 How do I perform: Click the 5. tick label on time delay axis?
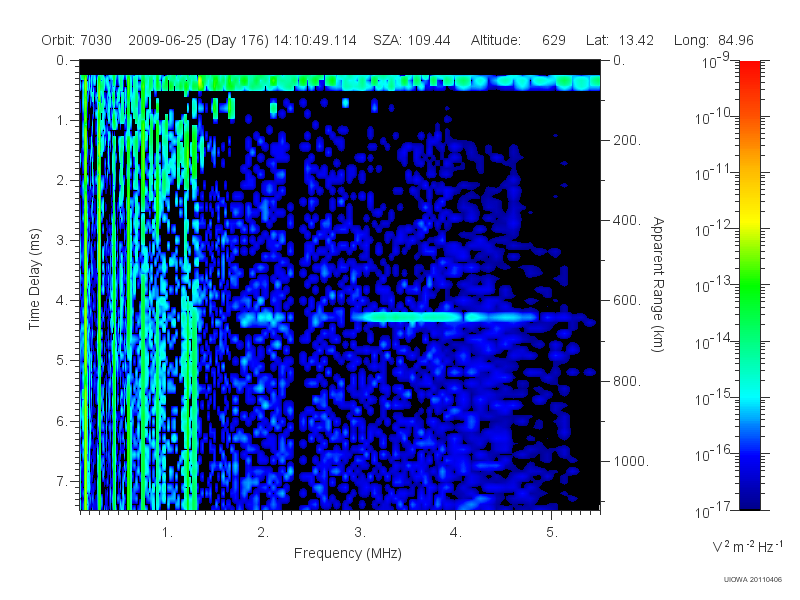pyautogui.click(x=61, y=360)
